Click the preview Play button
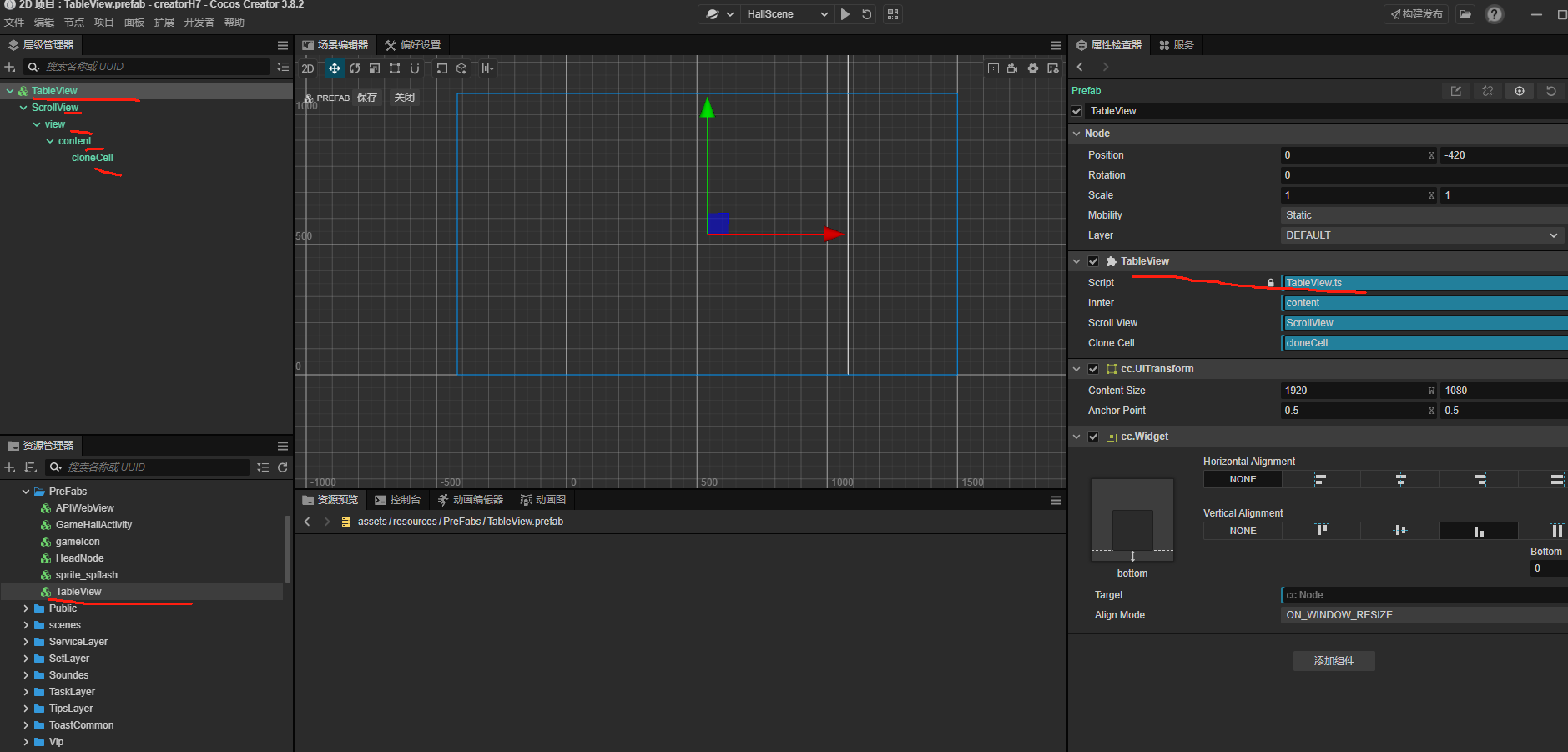This screenshot has width=1568, height=752. (x=845, y=14)
